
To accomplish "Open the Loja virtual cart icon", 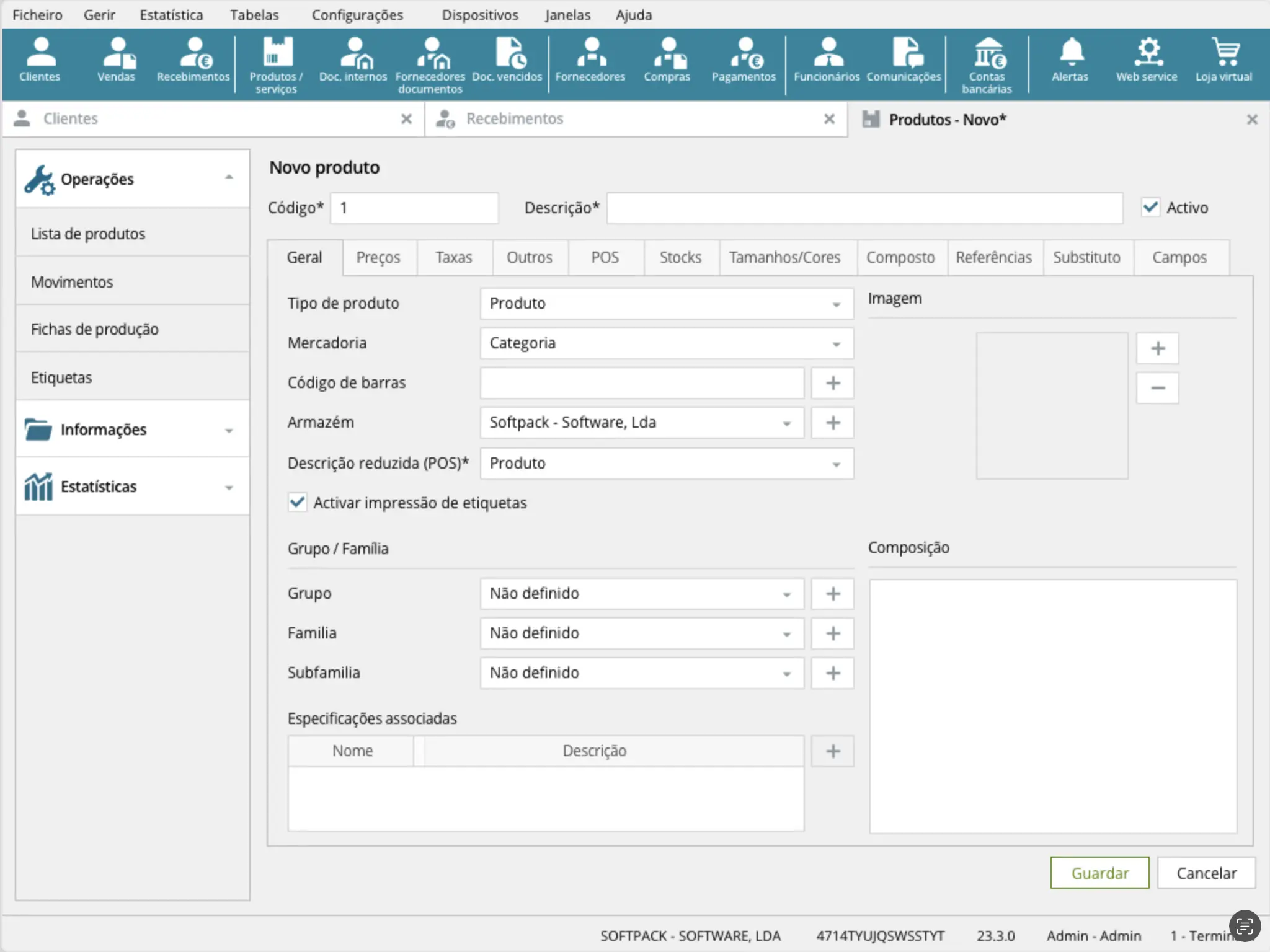I will click(1224, 60).
